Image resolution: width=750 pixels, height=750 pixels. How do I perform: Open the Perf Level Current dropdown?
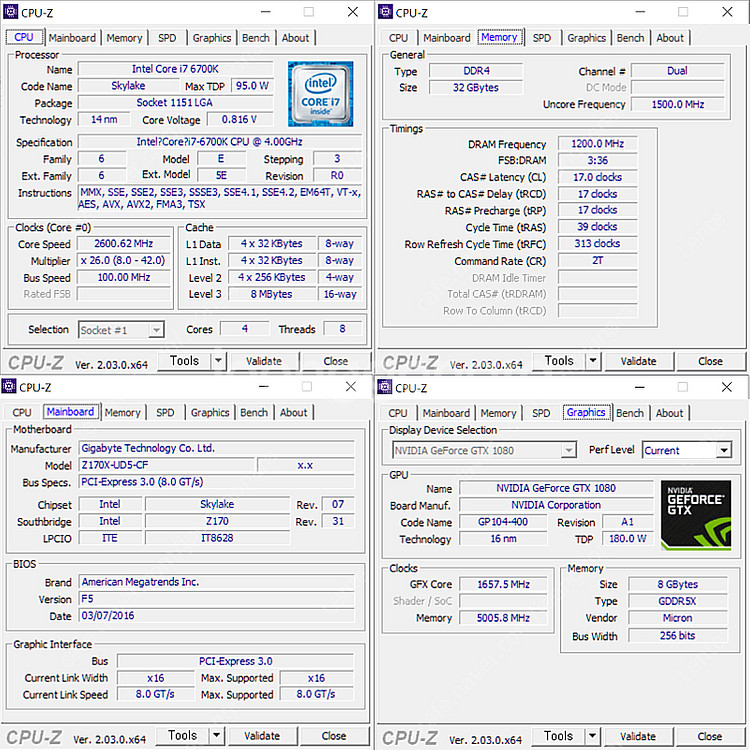point(724,450)
